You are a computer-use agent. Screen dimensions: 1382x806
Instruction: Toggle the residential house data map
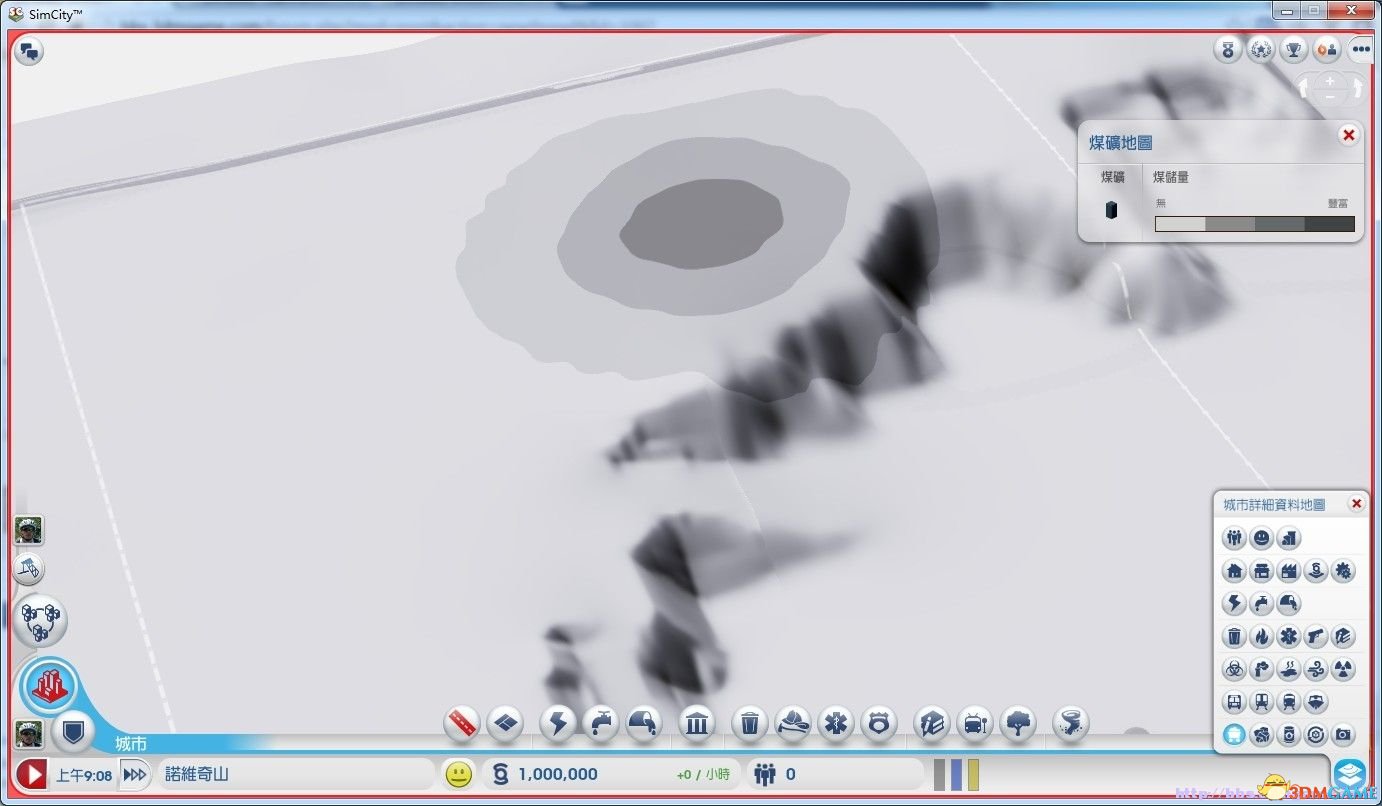(x=1234, y=571)
